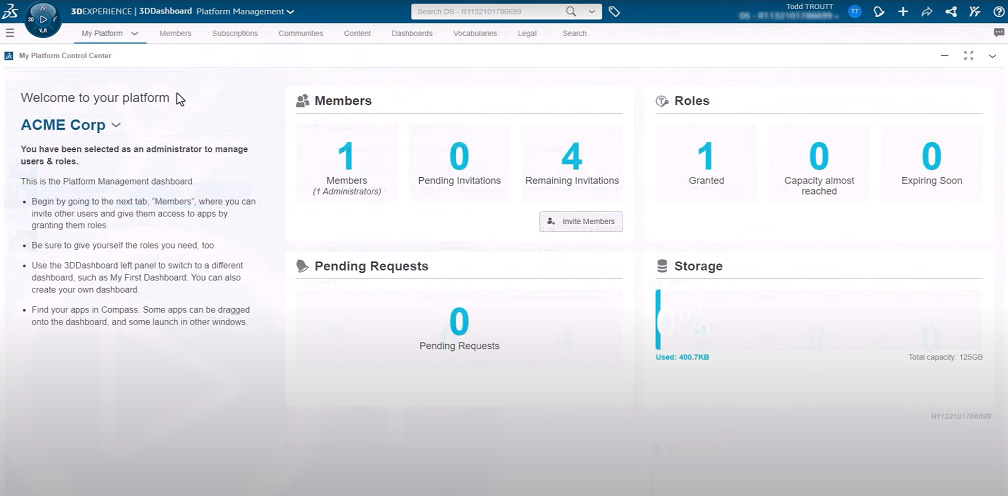
Task: Click the Welcome to your platform heading
Action: (x=95, y=98)
